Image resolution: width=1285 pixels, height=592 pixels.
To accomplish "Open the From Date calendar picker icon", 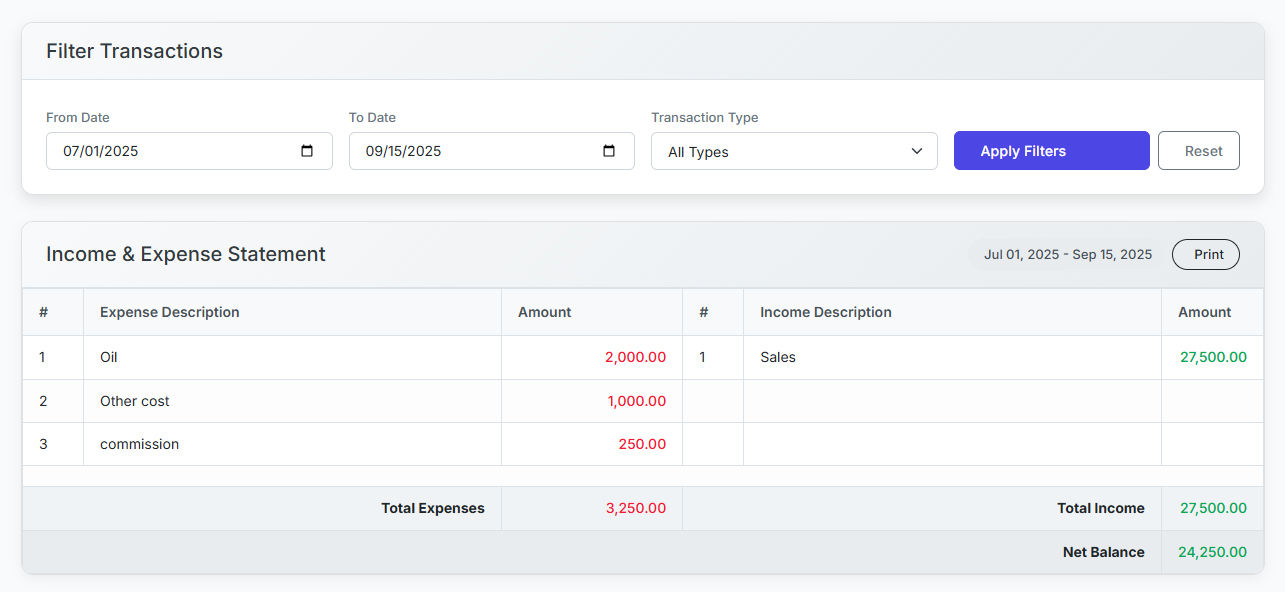I will coord(307,151).
